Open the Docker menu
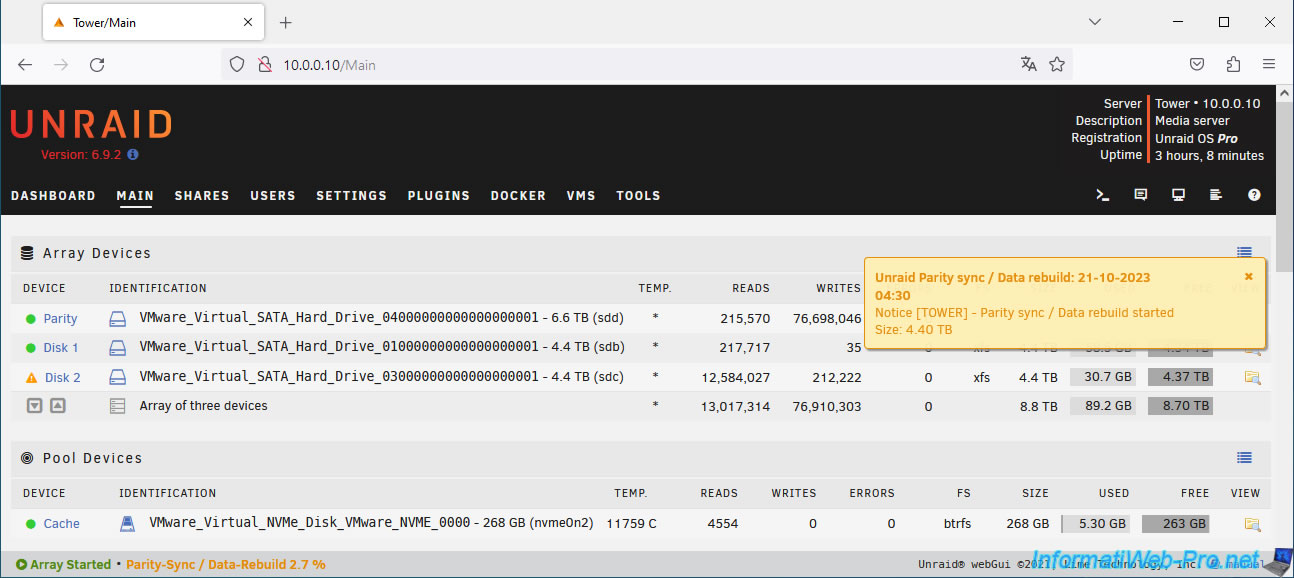The width and height of the screenshot is (1294, 578). [x=518, y=196]
